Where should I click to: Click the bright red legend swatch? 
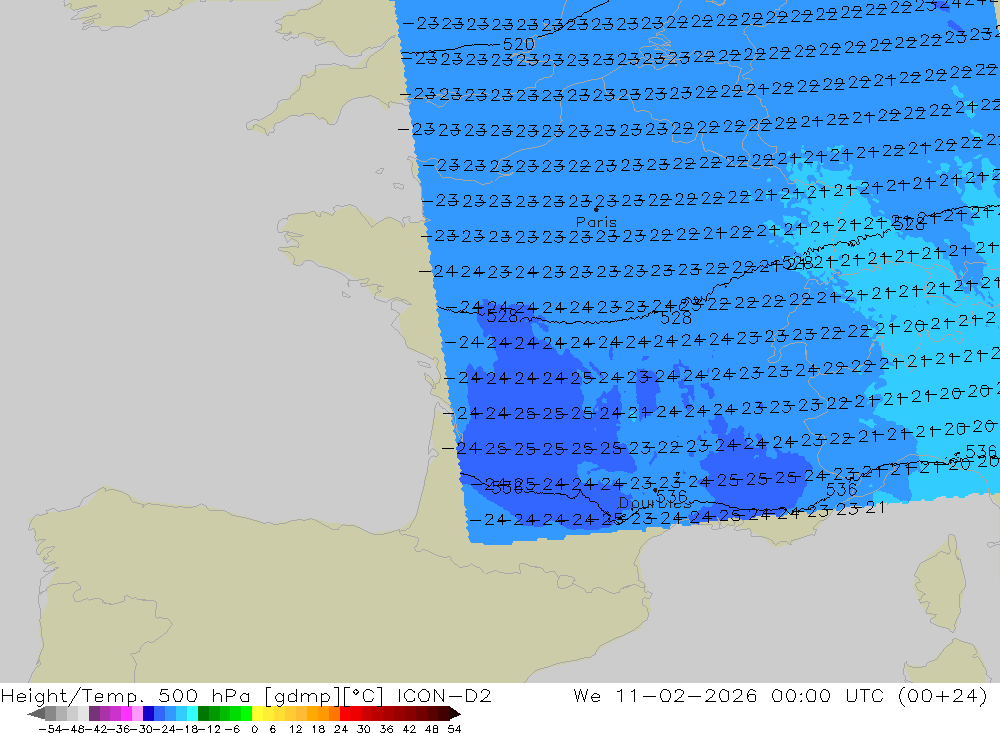pyautogui.click(x=345, y=714)
